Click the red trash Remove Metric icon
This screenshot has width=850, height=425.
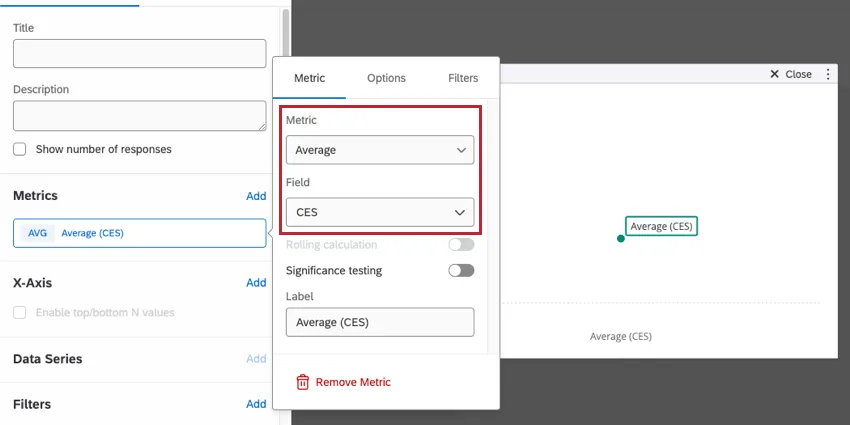click(302, 382)
